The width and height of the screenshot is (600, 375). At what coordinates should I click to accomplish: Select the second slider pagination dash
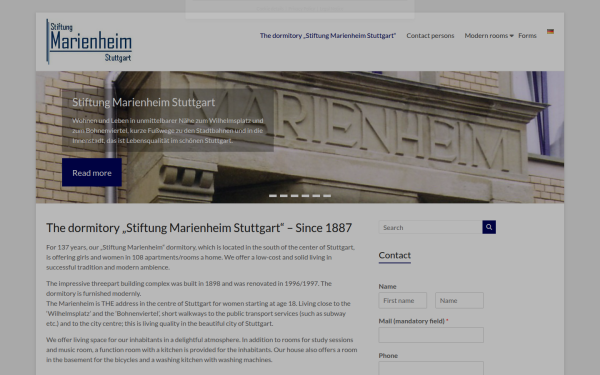coord(284,196)
